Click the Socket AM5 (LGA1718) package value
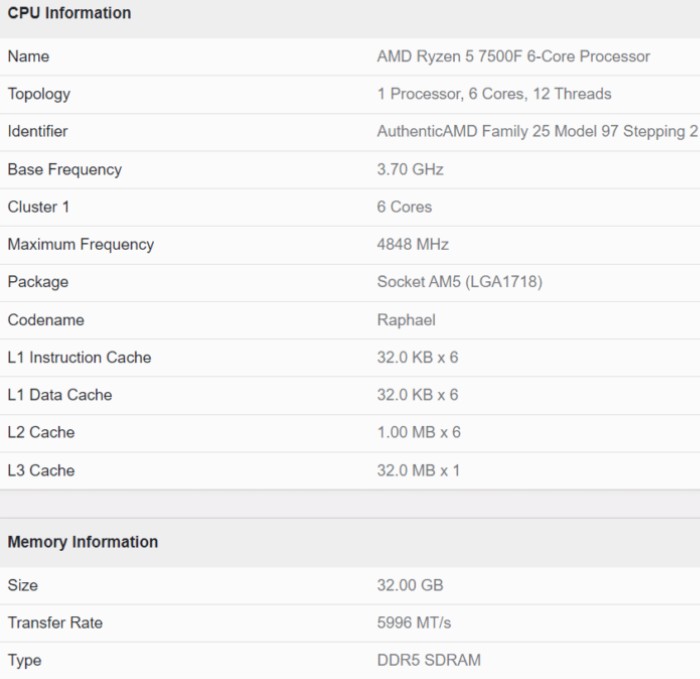 459,282
